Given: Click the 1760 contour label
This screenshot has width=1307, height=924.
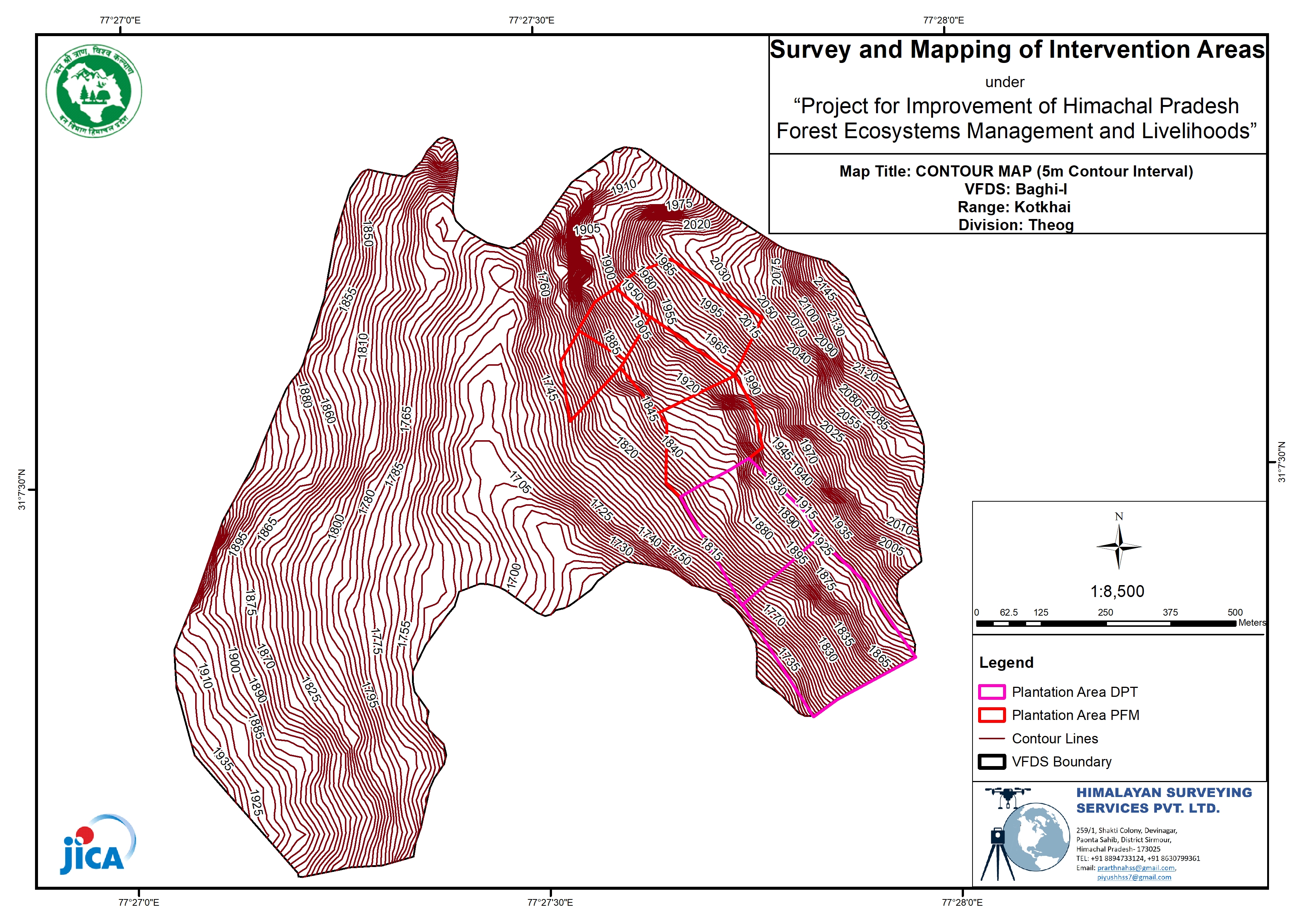Looking at the screenshot, I should tap(544, 283).
